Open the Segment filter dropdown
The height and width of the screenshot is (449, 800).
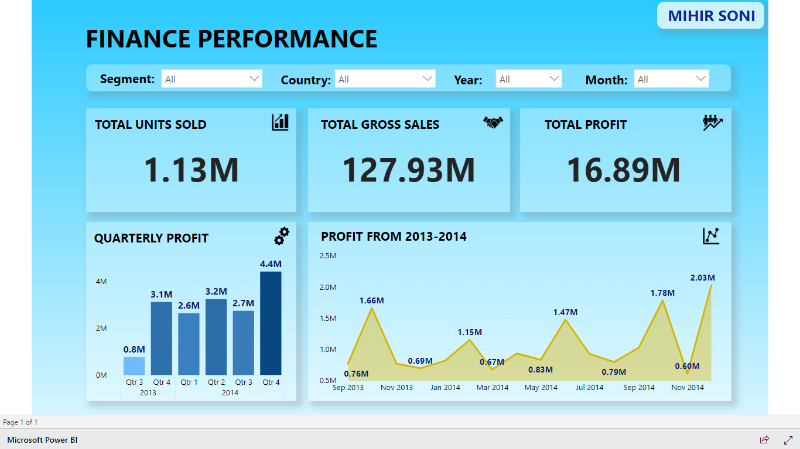click(211, 78)
